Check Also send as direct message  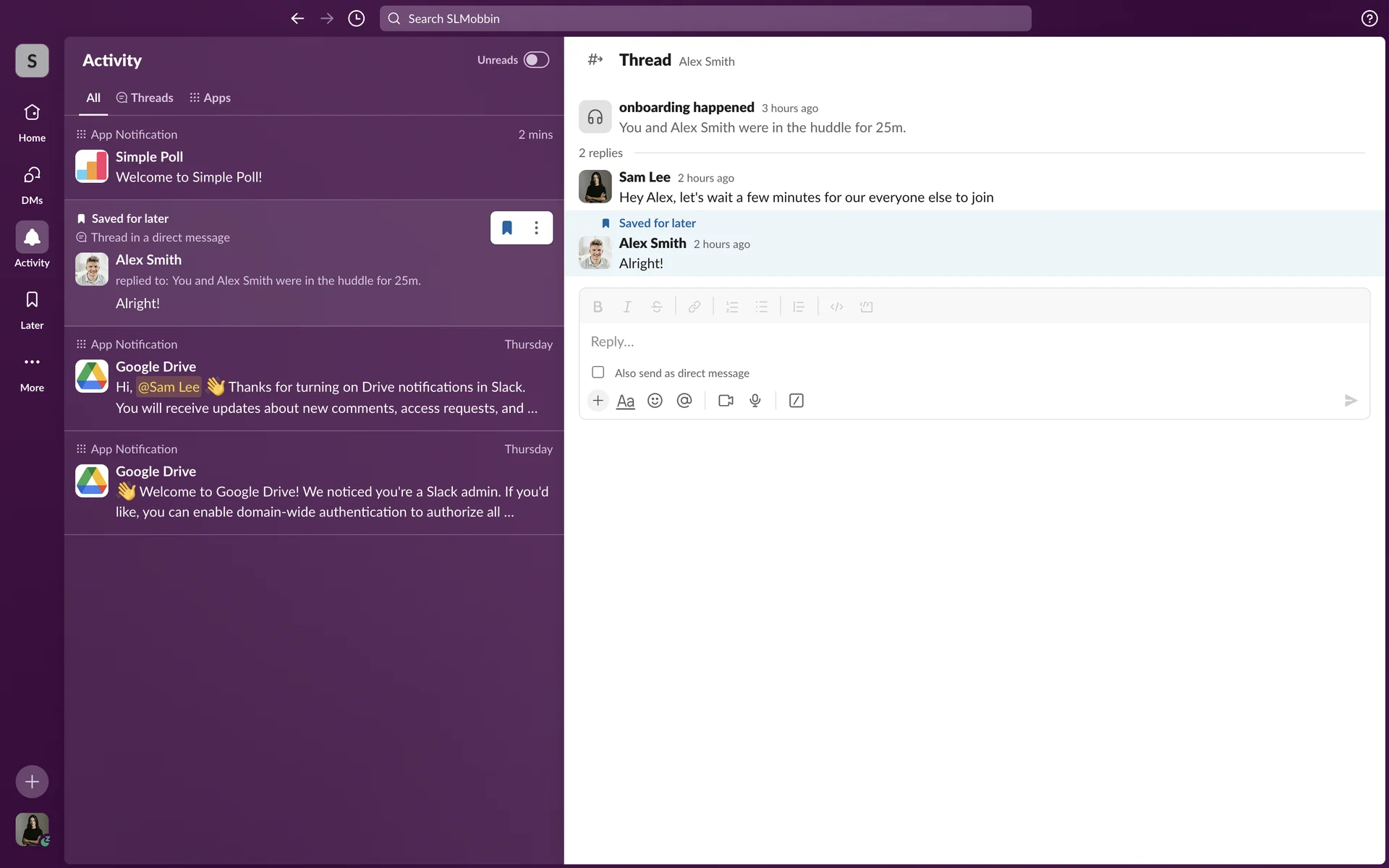[598, 373]
